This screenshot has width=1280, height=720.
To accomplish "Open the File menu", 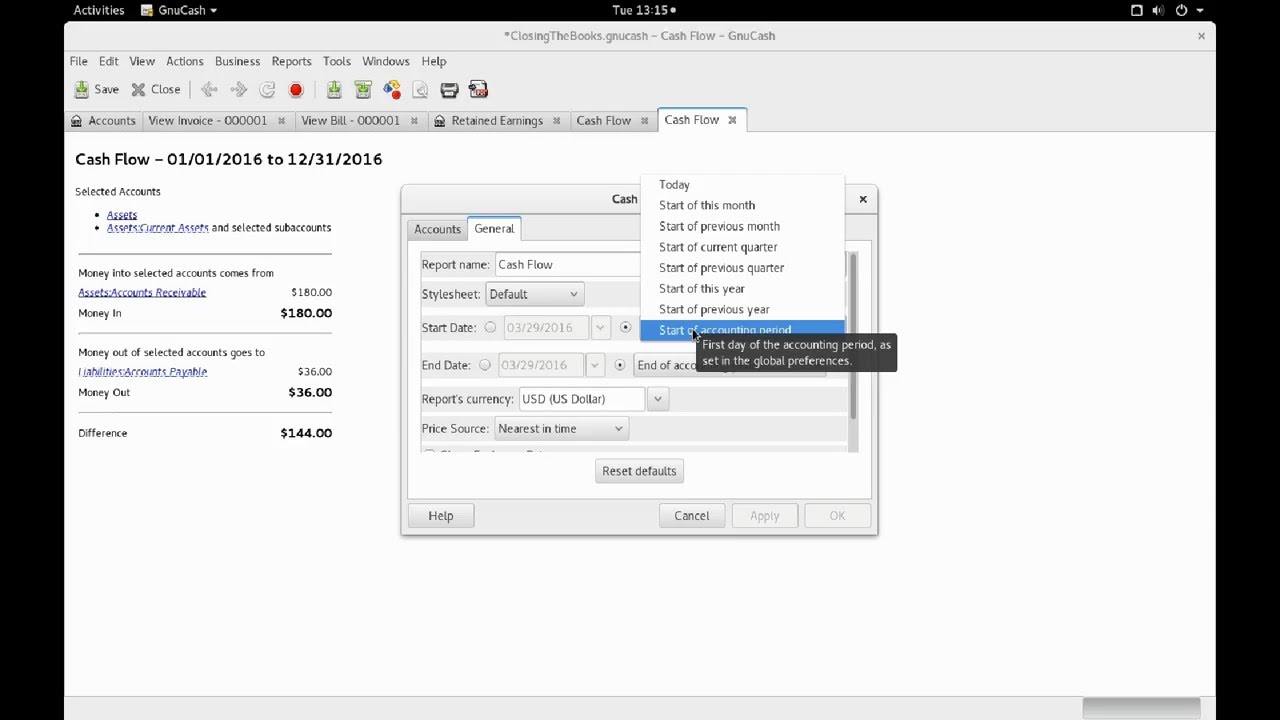I will pyautogui.click(x=78, y=61).
